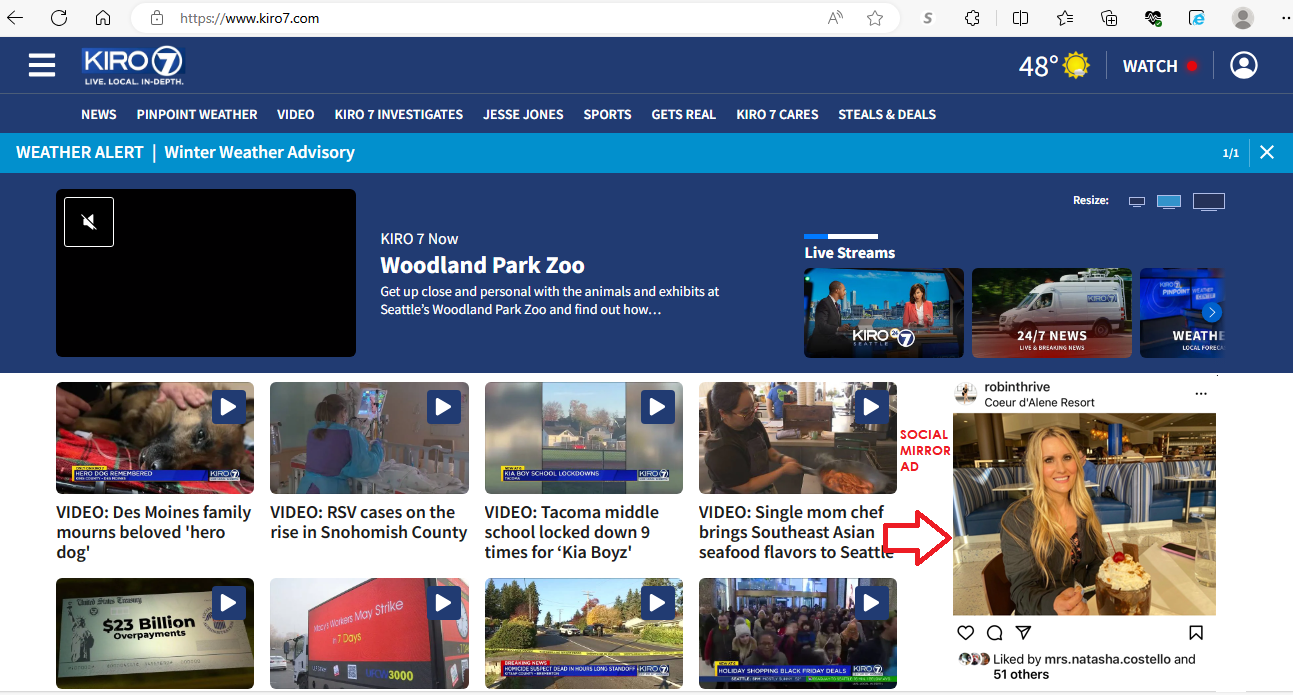Viewport: 1293px width, 695px height.
Task: Open the STEALS & DEALS section
Action: click(887, 114)
